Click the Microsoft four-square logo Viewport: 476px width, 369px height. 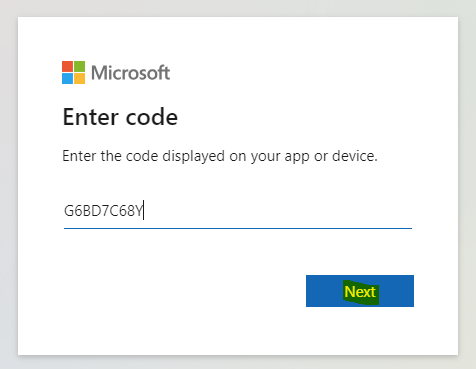coord(73,72)
